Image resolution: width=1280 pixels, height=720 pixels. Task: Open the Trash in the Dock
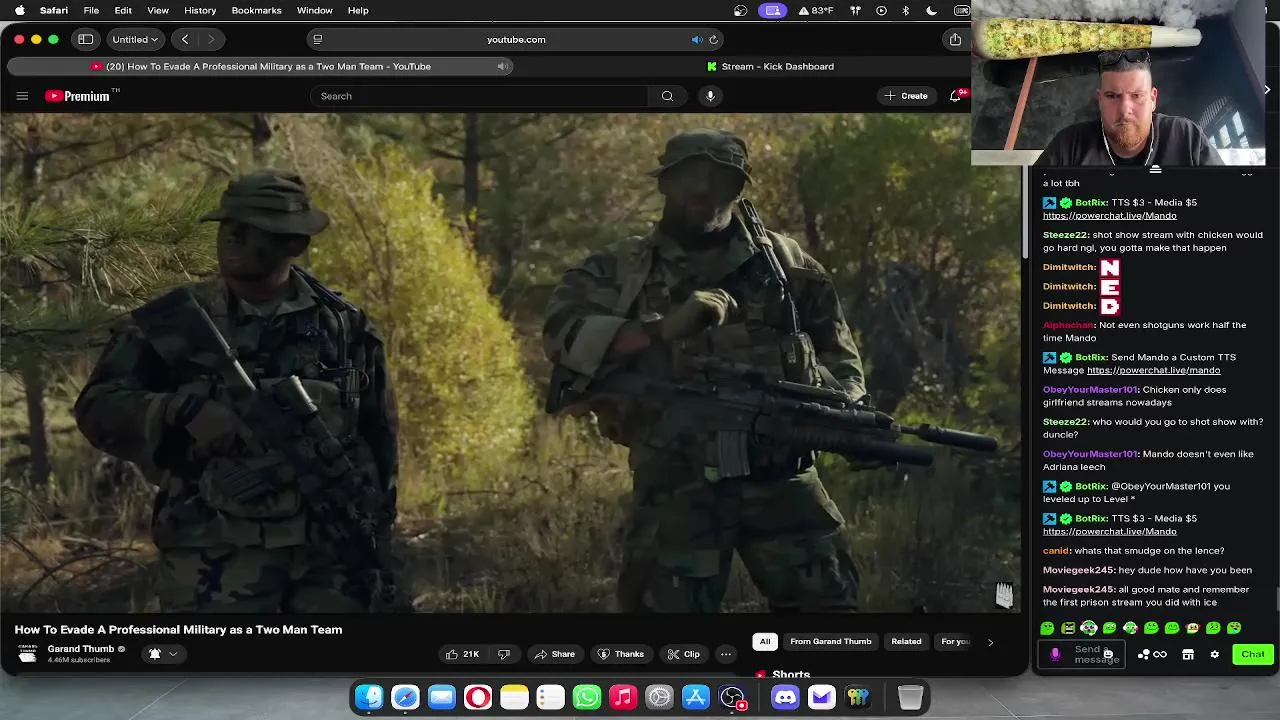point(910,697)
